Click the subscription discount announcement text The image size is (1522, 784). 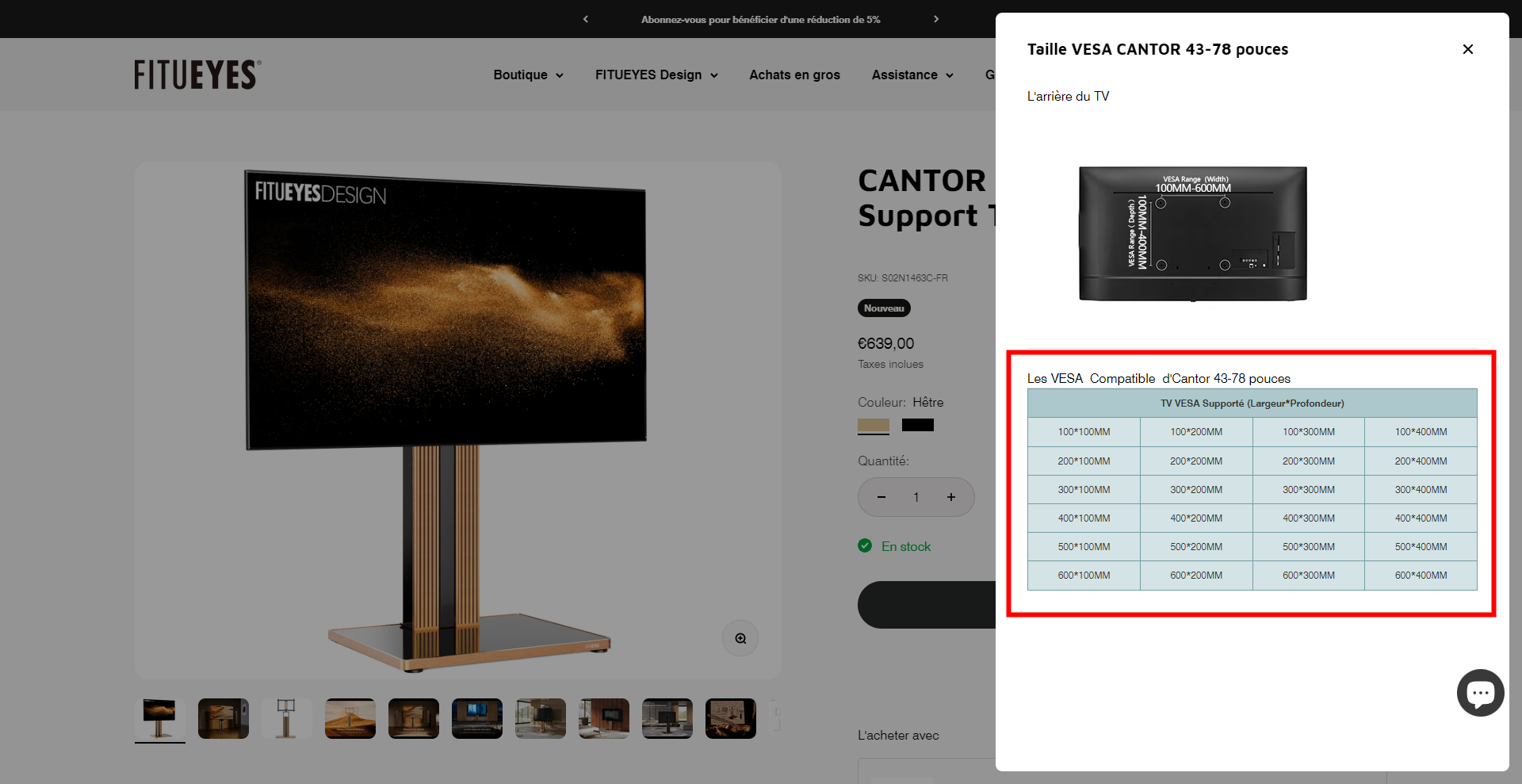coord(761,19)
